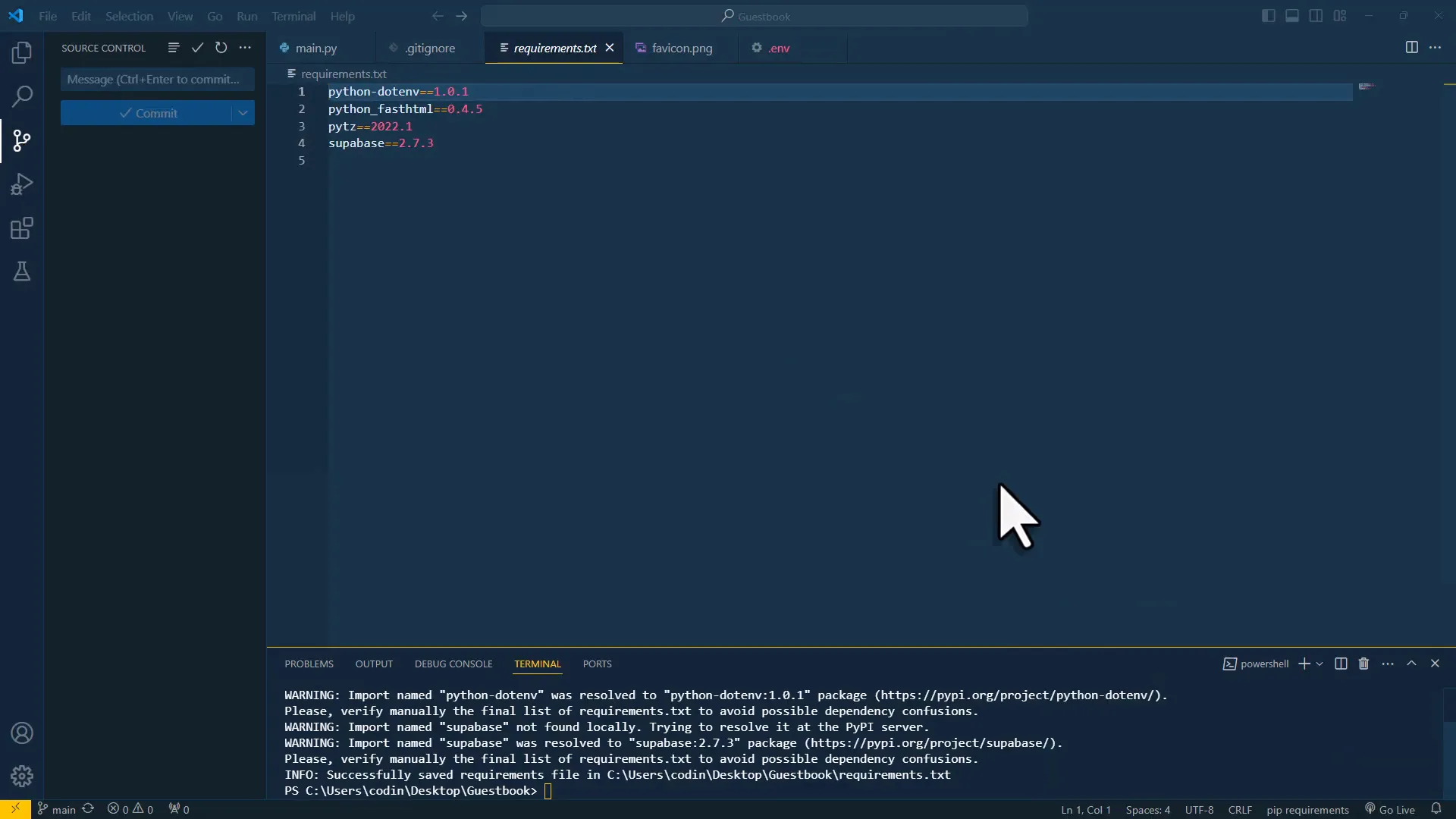1456x819 pixels.
Task: Open the new terminal launch profile dropdown
Action: click(1319, 664)
